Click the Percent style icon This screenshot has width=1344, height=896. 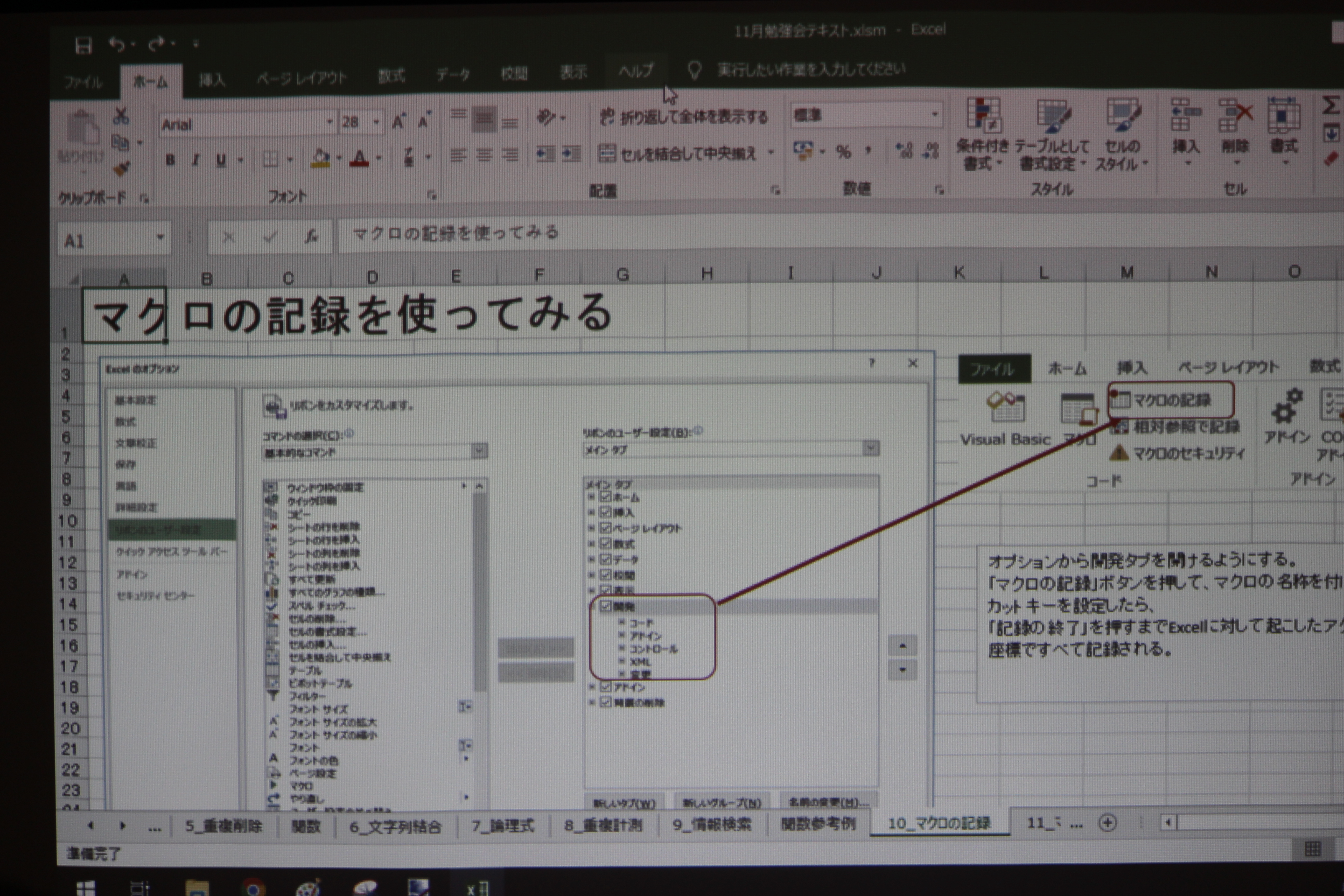(843, 151)
